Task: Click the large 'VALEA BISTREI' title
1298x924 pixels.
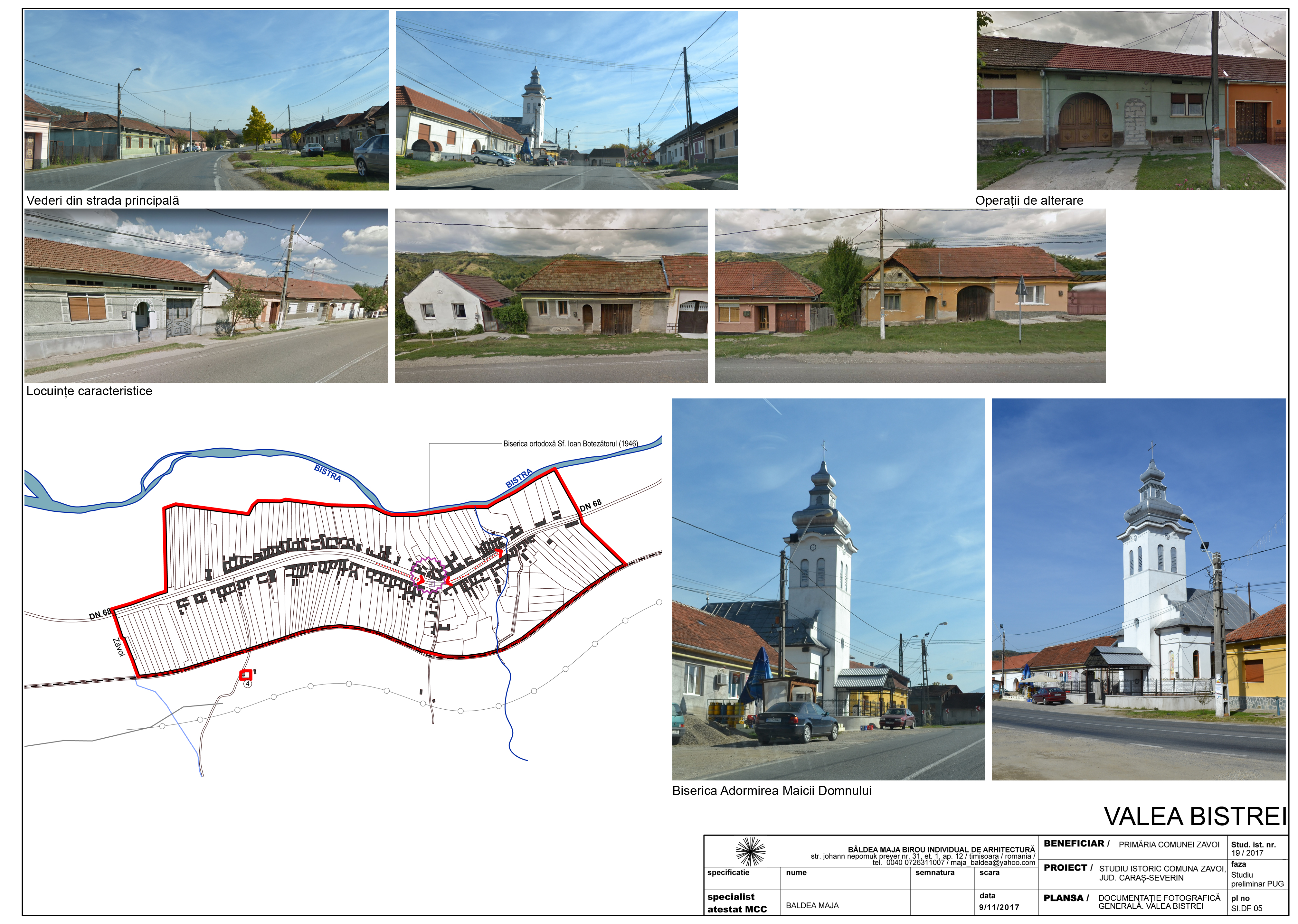Action: [1194, 817]
